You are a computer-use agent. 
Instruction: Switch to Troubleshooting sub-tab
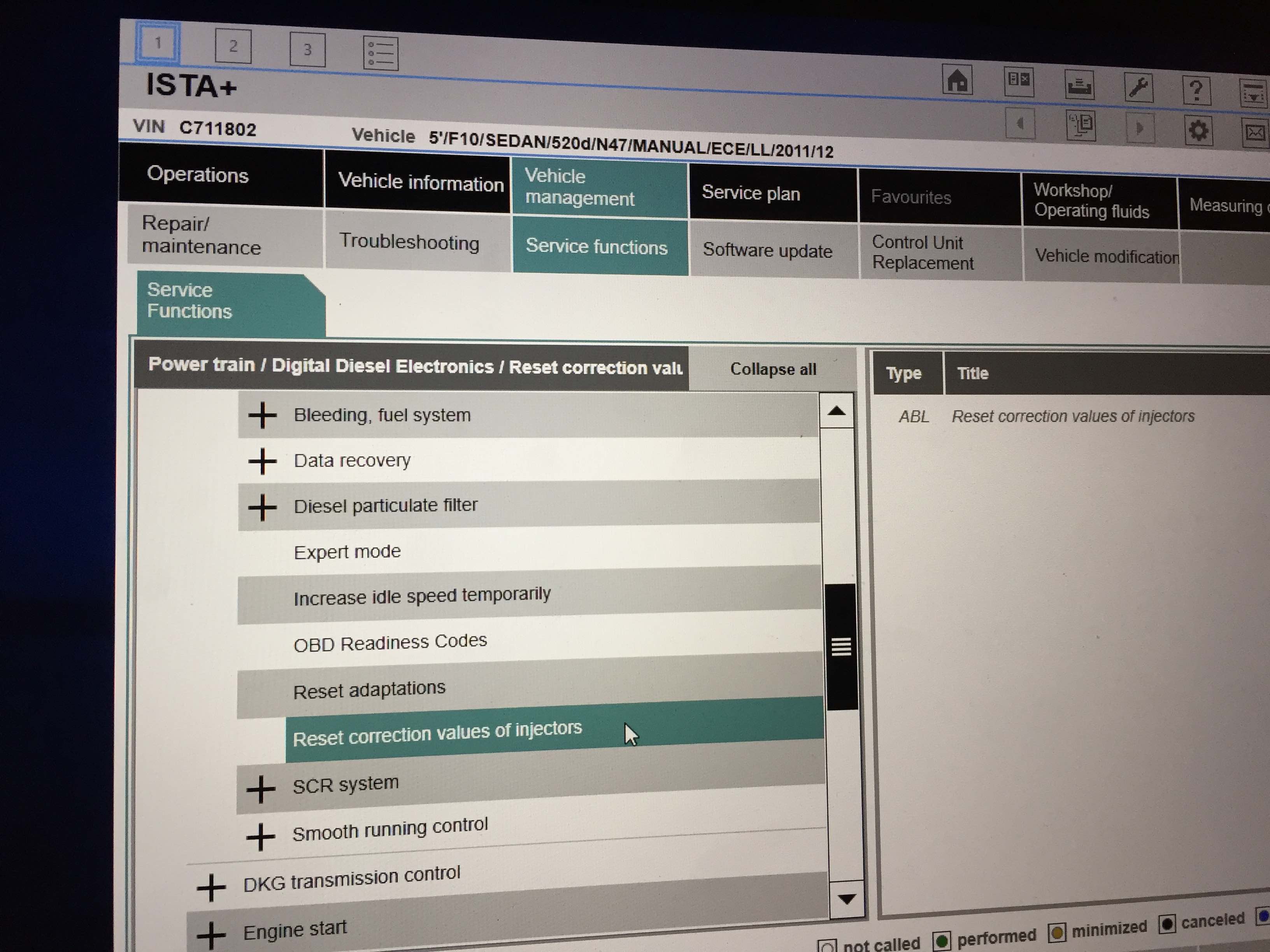point(417,241)
